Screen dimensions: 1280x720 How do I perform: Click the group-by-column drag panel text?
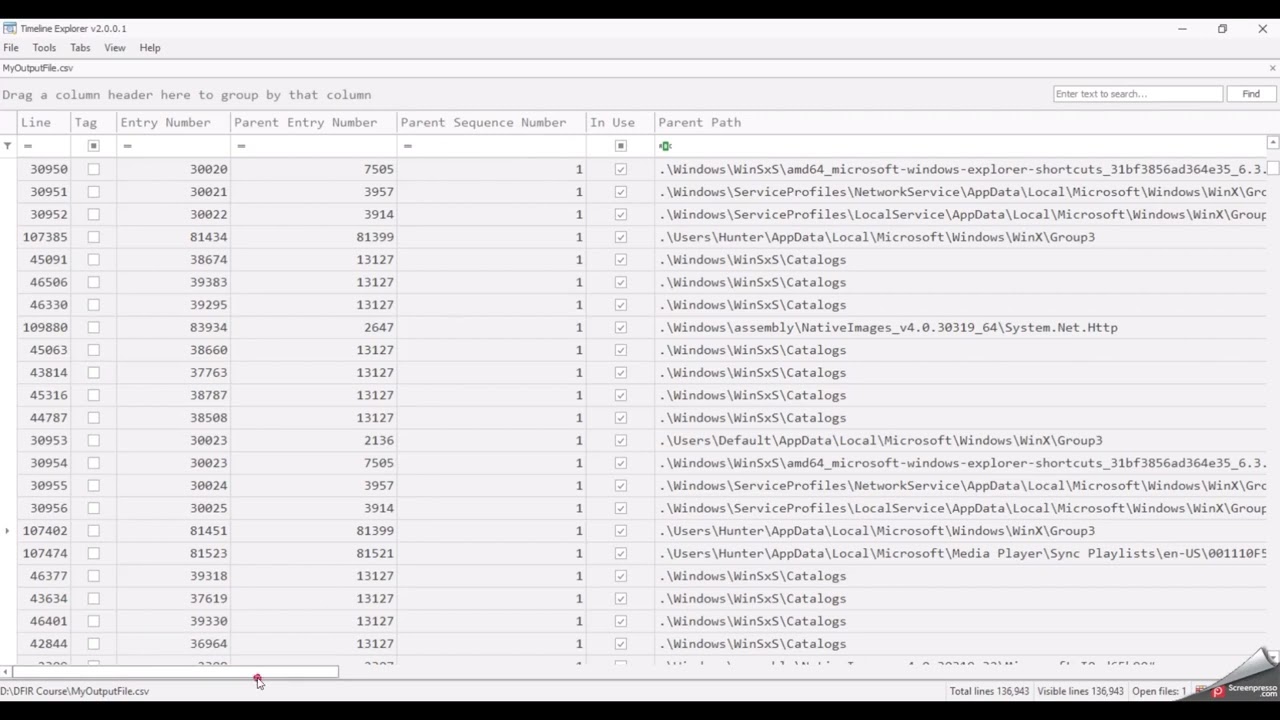[x=186, y=95]
